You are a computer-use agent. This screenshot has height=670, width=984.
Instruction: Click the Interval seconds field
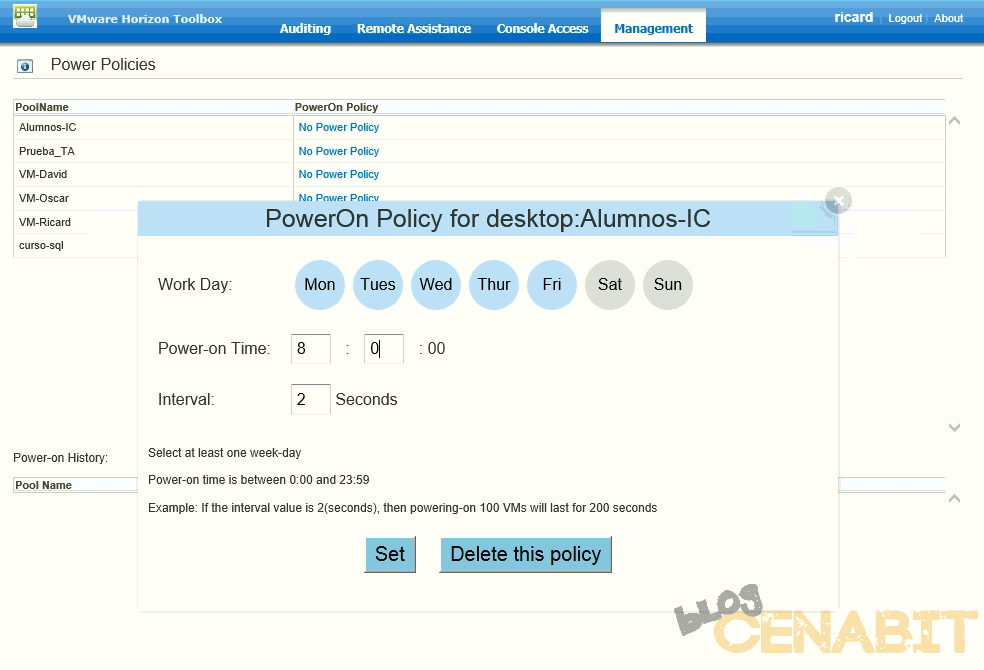(x=311, y=400)
